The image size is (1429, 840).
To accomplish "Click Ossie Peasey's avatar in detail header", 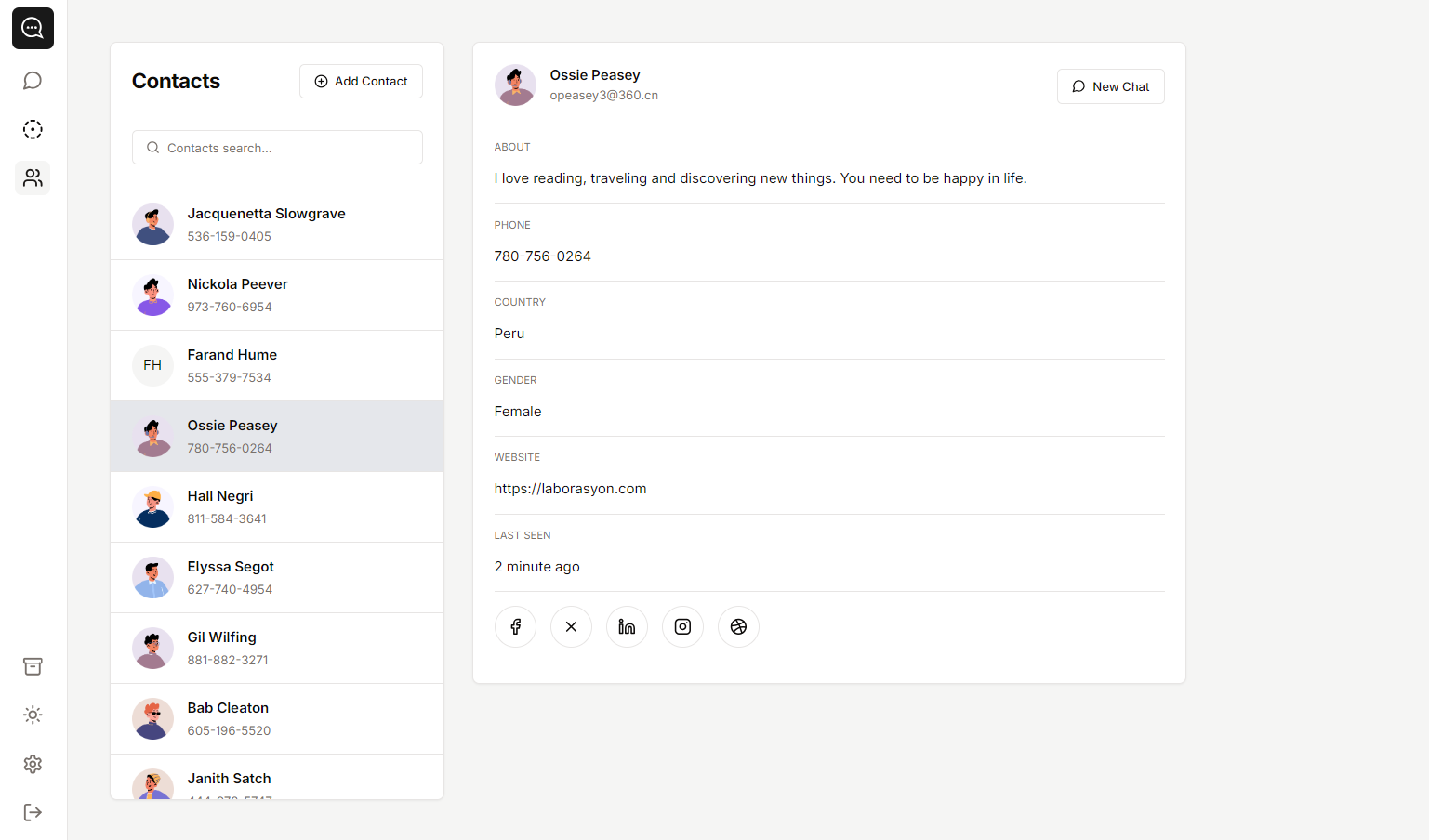I will tap(515, 85).
